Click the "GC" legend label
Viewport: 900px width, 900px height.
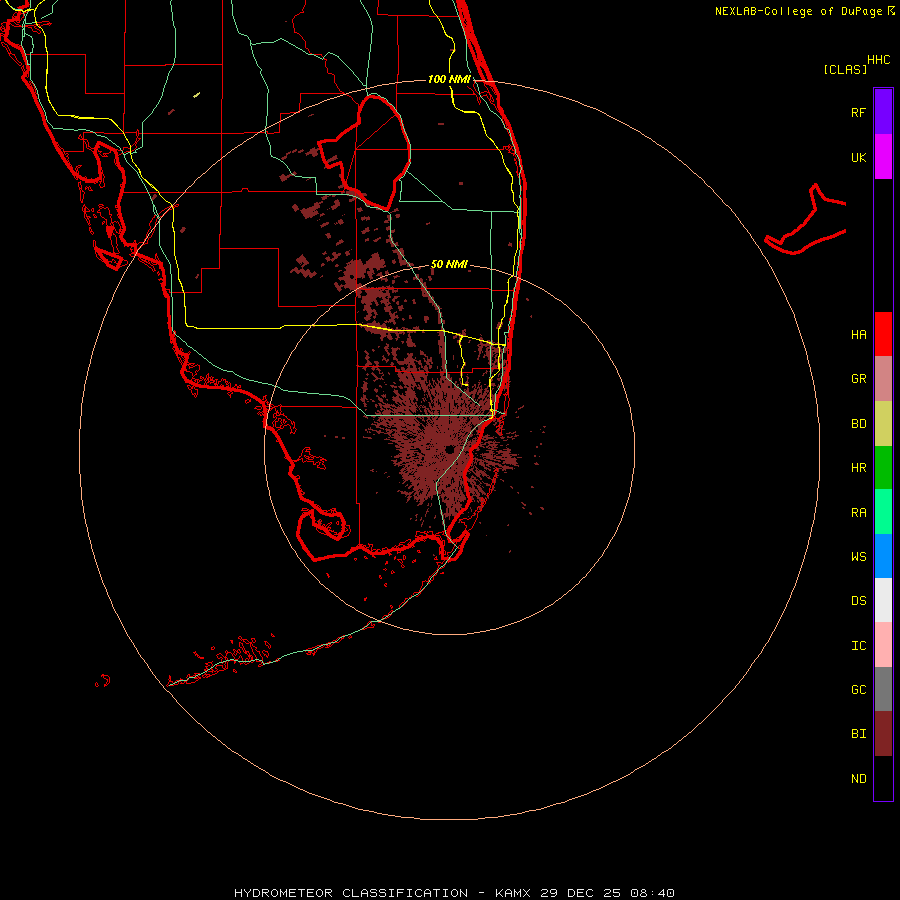pyautogui.click(x=858, y=690)
